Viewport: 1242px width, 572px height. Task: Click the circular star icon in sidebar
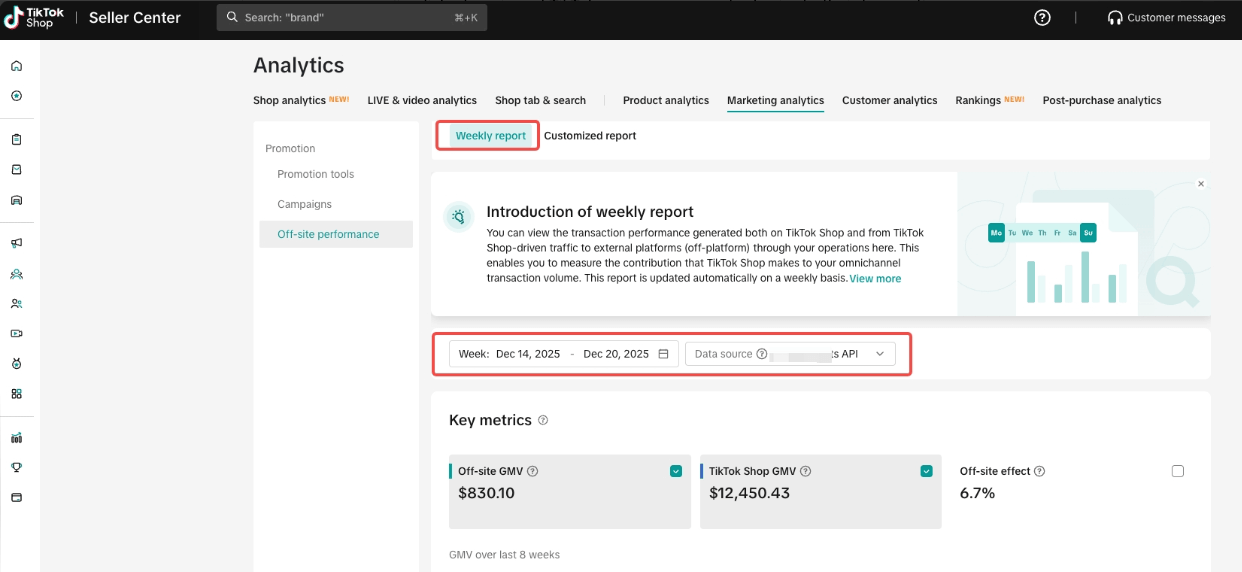pos(16,96)
